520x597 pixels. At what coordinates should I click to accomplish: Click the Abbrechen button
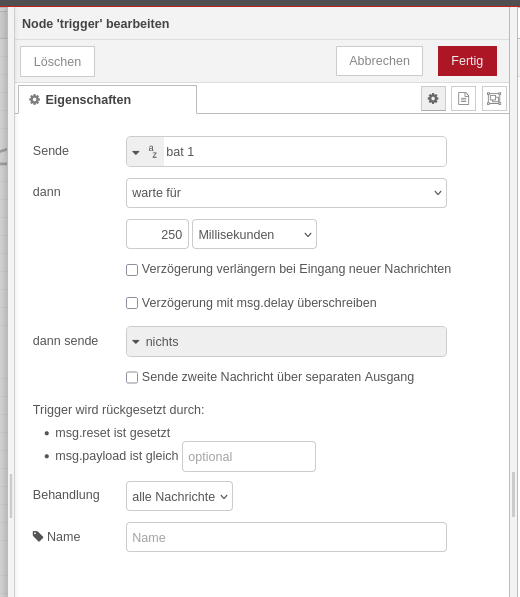point(379,61)
